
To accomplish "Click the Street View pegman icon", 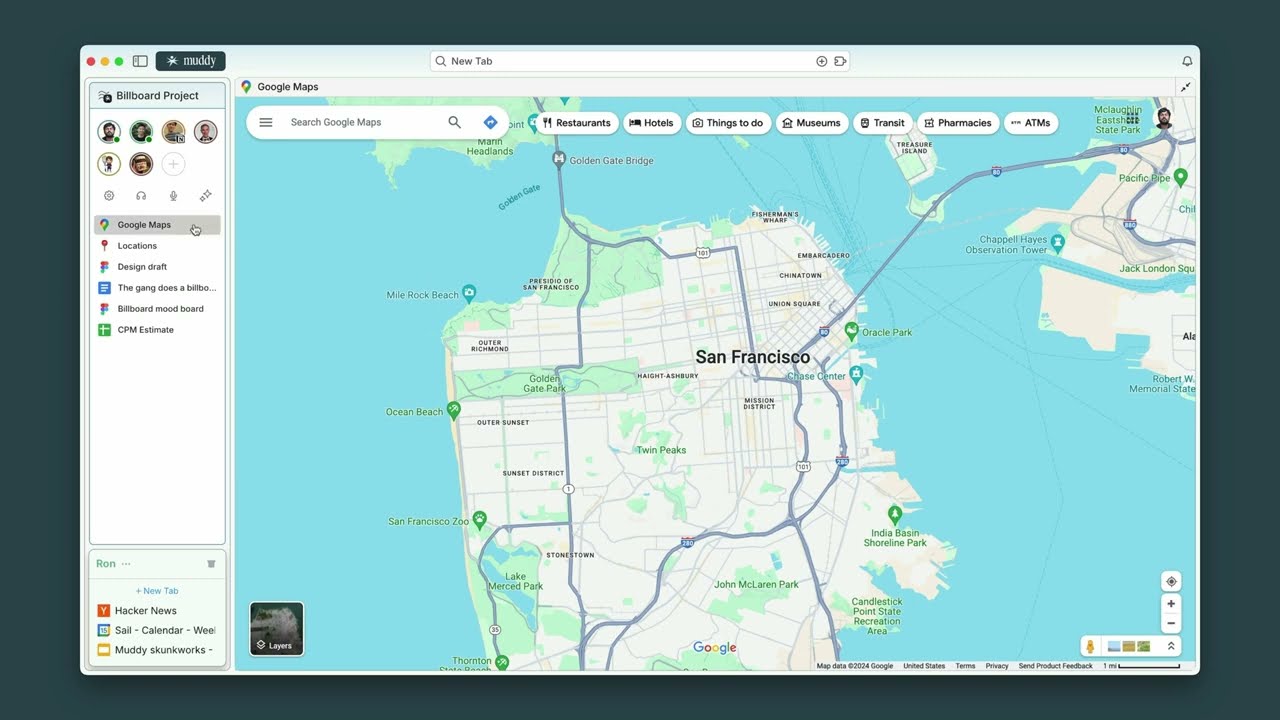I will point(1091,647).
